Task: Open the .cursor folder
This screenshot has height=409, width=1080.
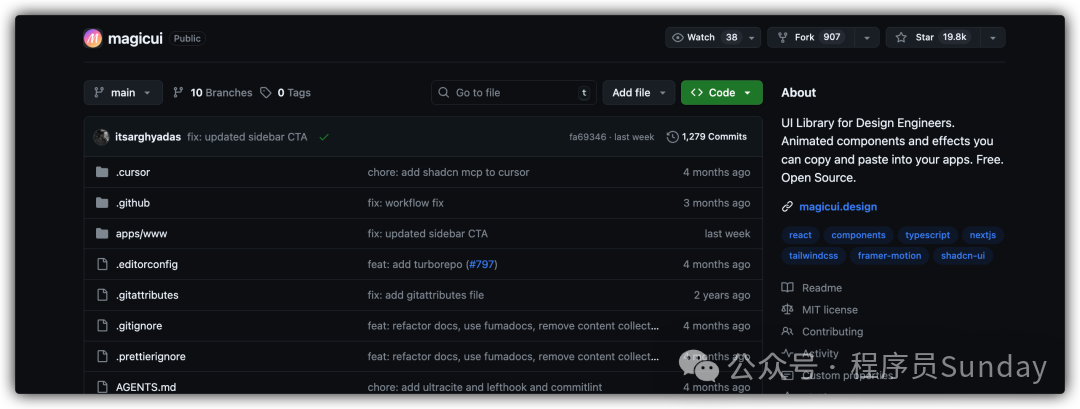Action: 132,172
